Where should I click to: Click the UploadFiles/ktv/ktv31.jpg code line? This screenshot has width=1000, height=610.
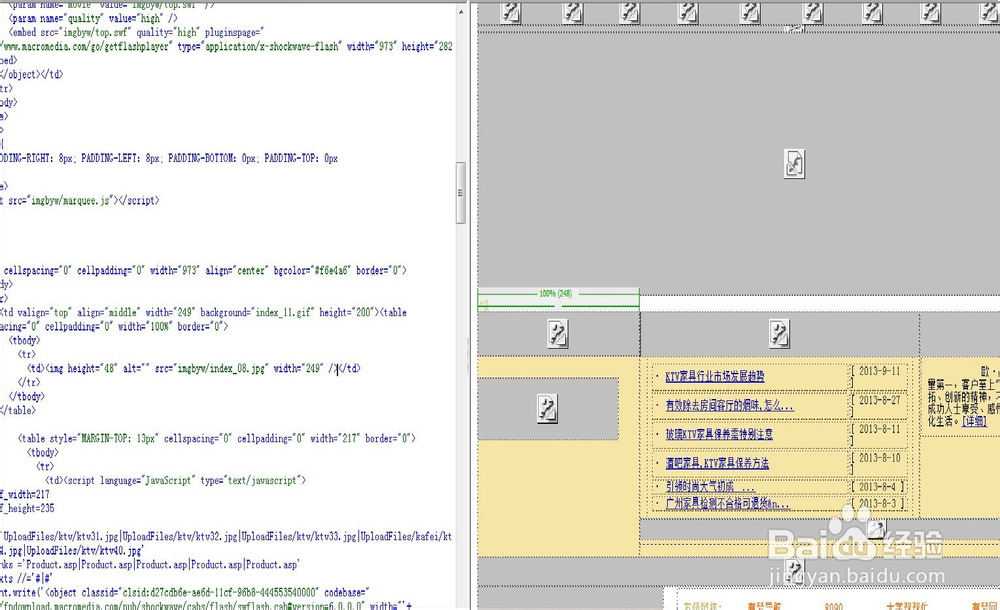pyautogui.click(x=226, y=537)
